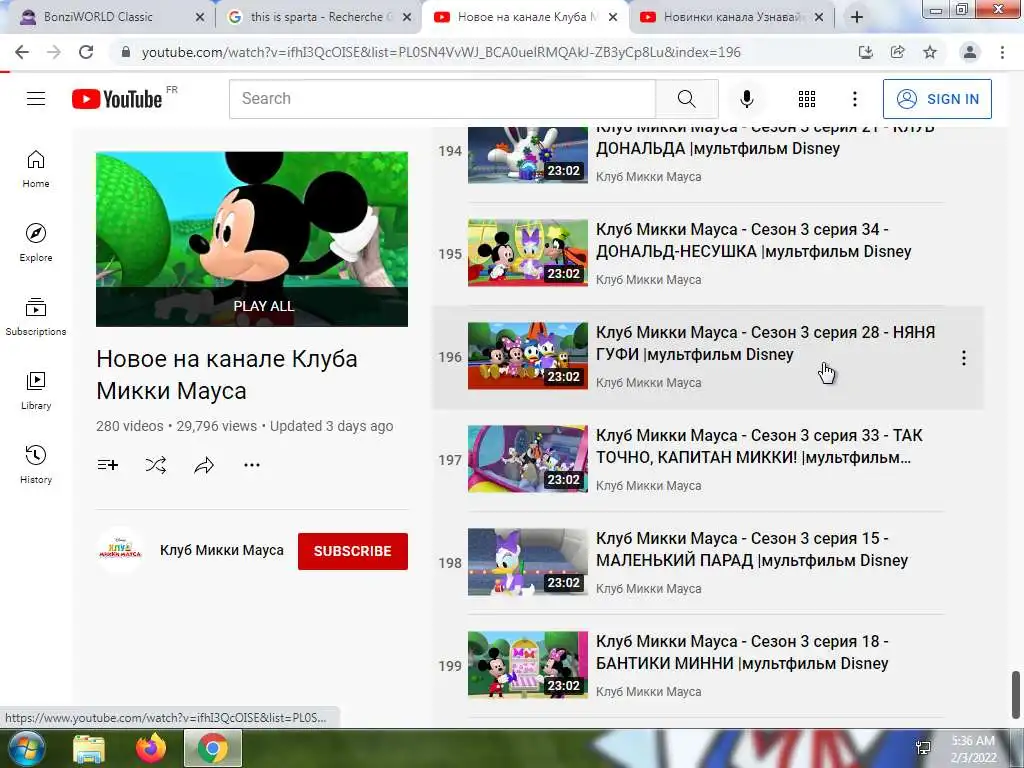Close the BonziWORLD Classic tab
1024x768 pixels.
tap(200, 17)
